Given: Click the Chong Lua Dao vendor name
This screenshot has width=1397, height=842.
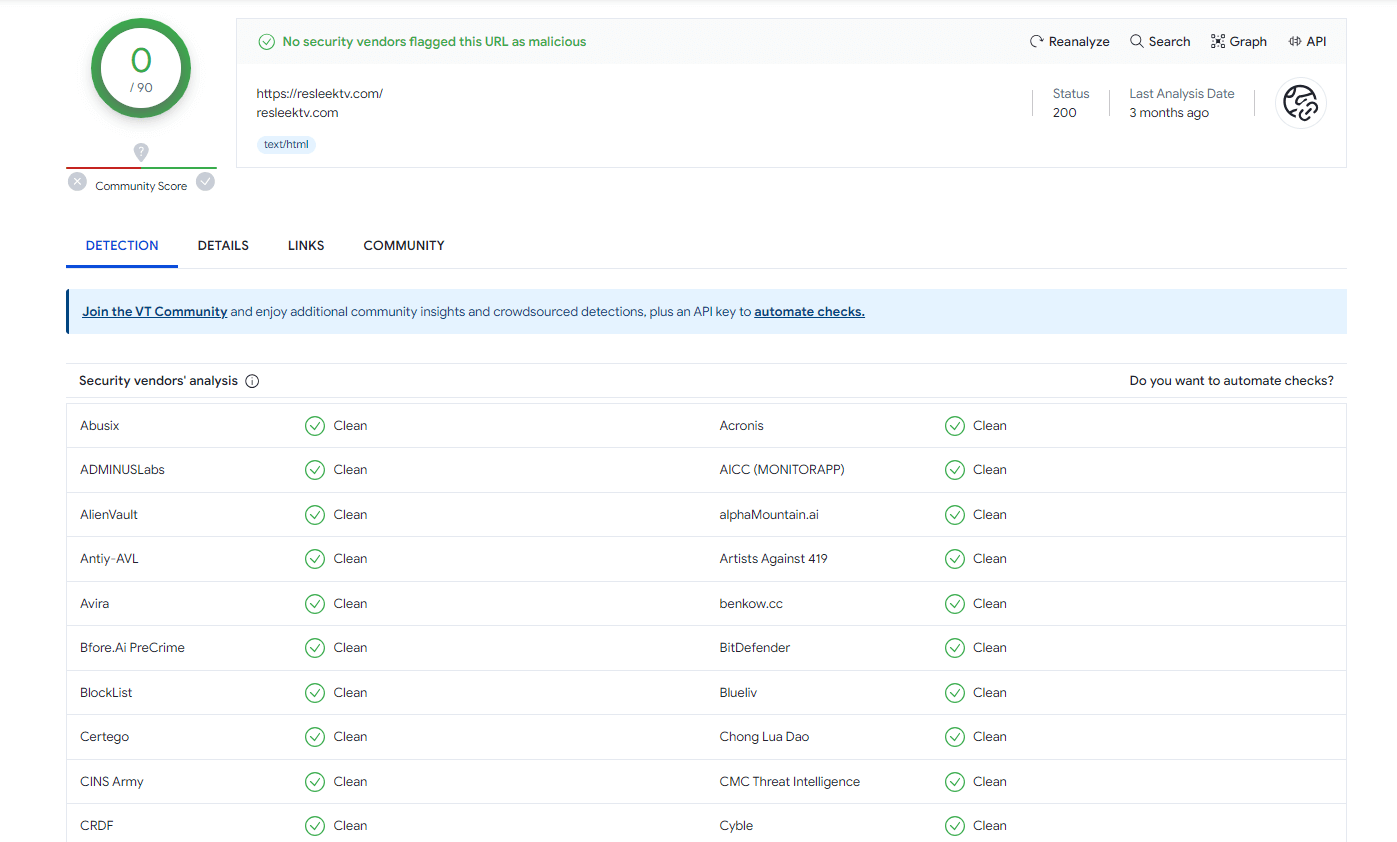Looking at the screenshot, I should click(764, 737).
